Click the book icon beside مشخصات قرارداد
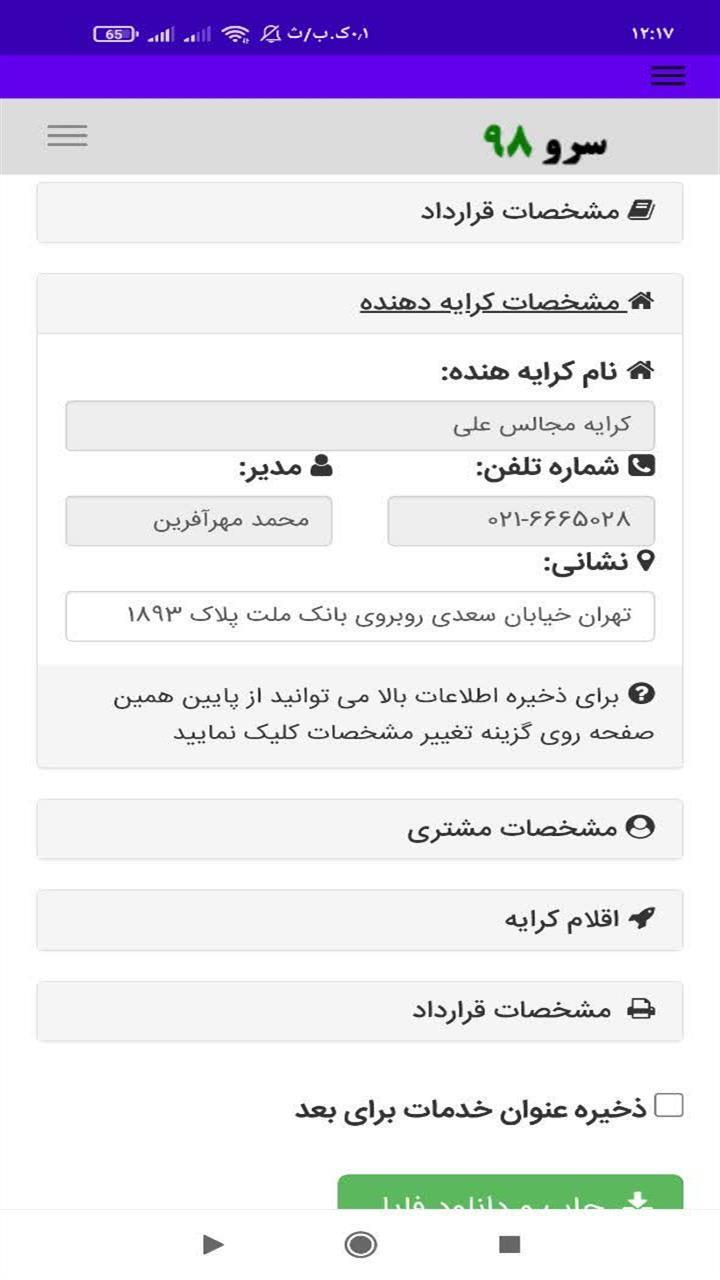This screenshot has height=1280, width=720. [x=640, y=211]
